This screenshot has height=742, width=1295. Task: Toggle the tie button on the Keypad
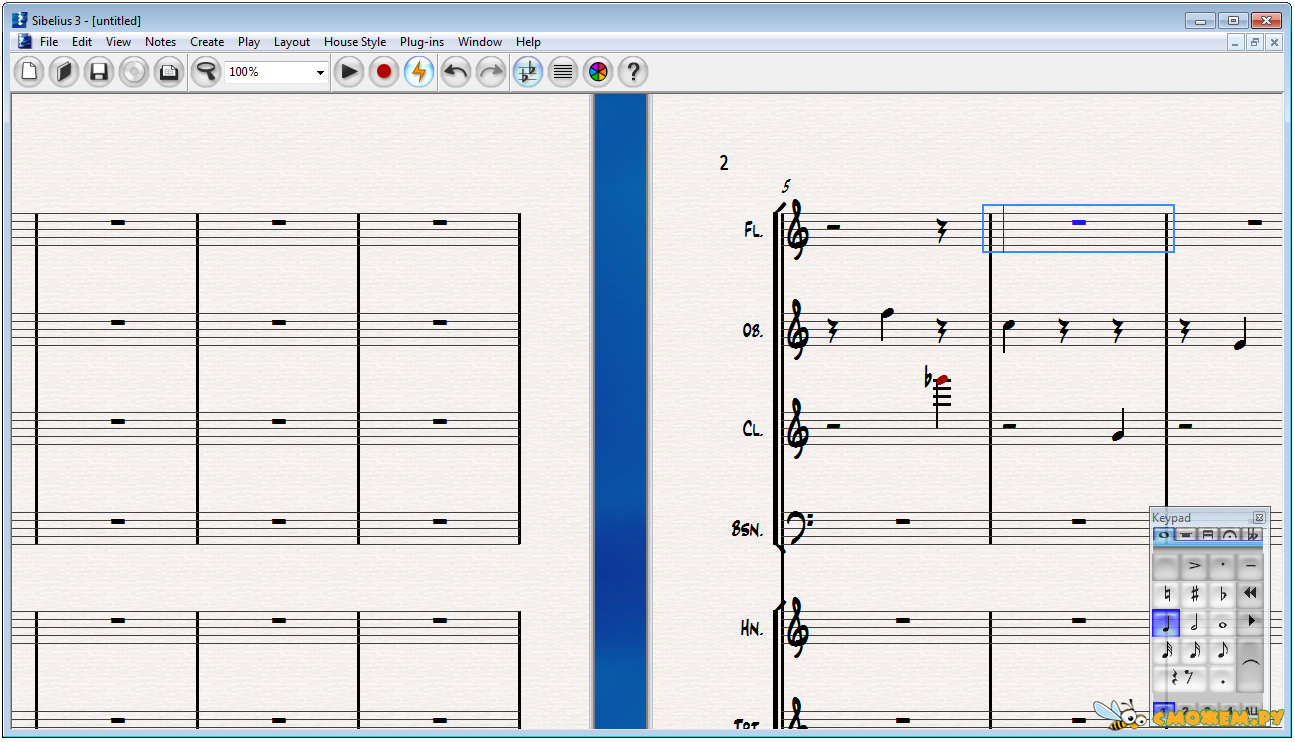(1250, 665)
